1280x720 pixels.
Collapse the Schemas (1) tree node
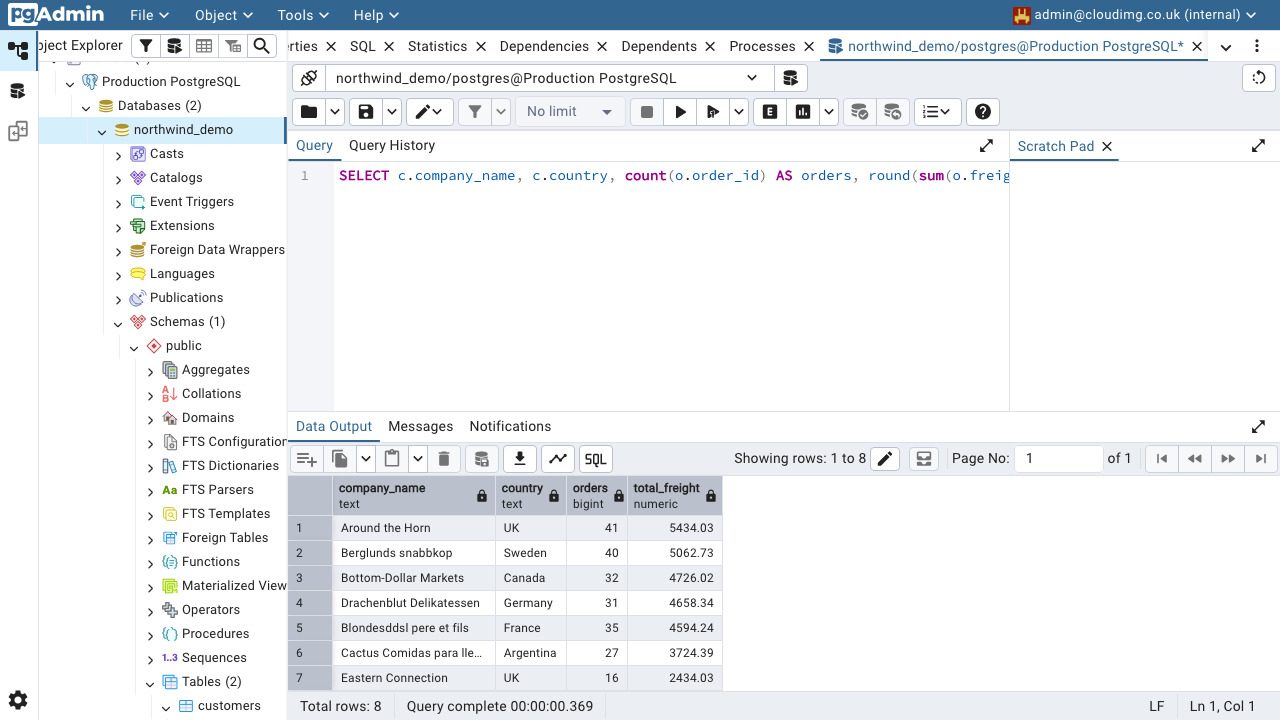(x=118, y=323)
